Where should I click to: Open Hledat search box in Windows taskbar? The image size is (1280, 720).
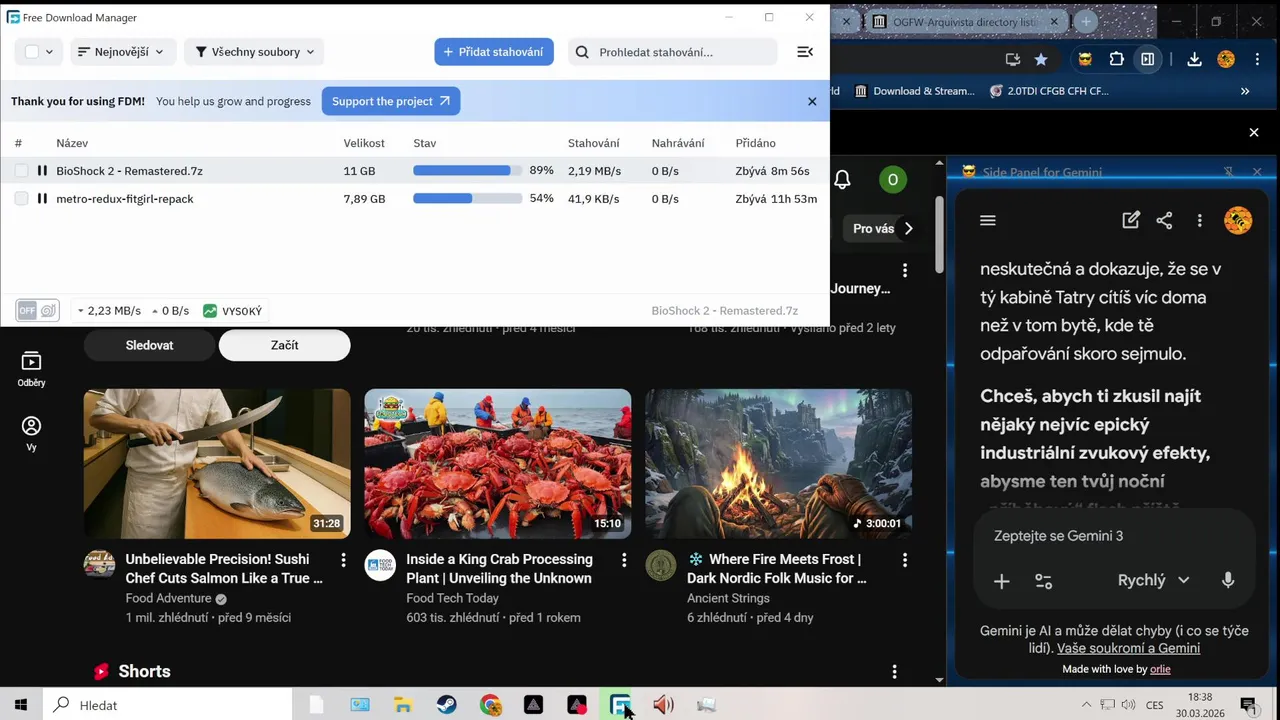(x=167, y=705)
